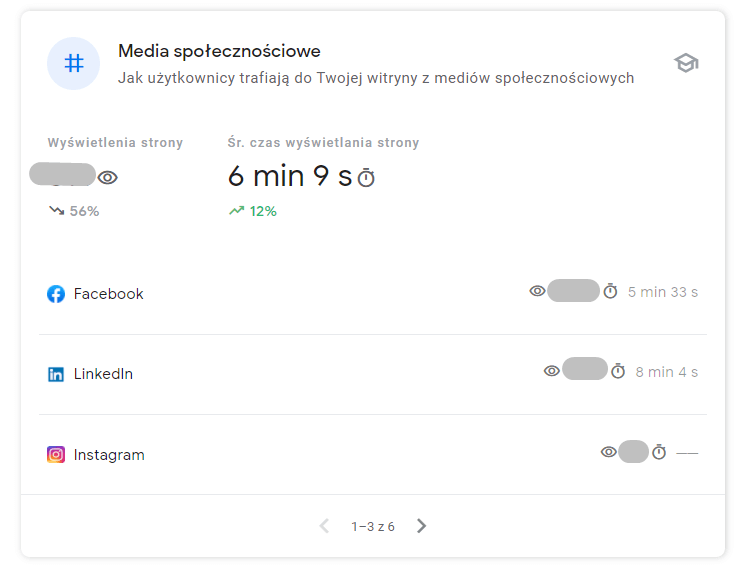Click the Instagram logo icon
This screenshot has width=748, height=571.
point(56,454)
